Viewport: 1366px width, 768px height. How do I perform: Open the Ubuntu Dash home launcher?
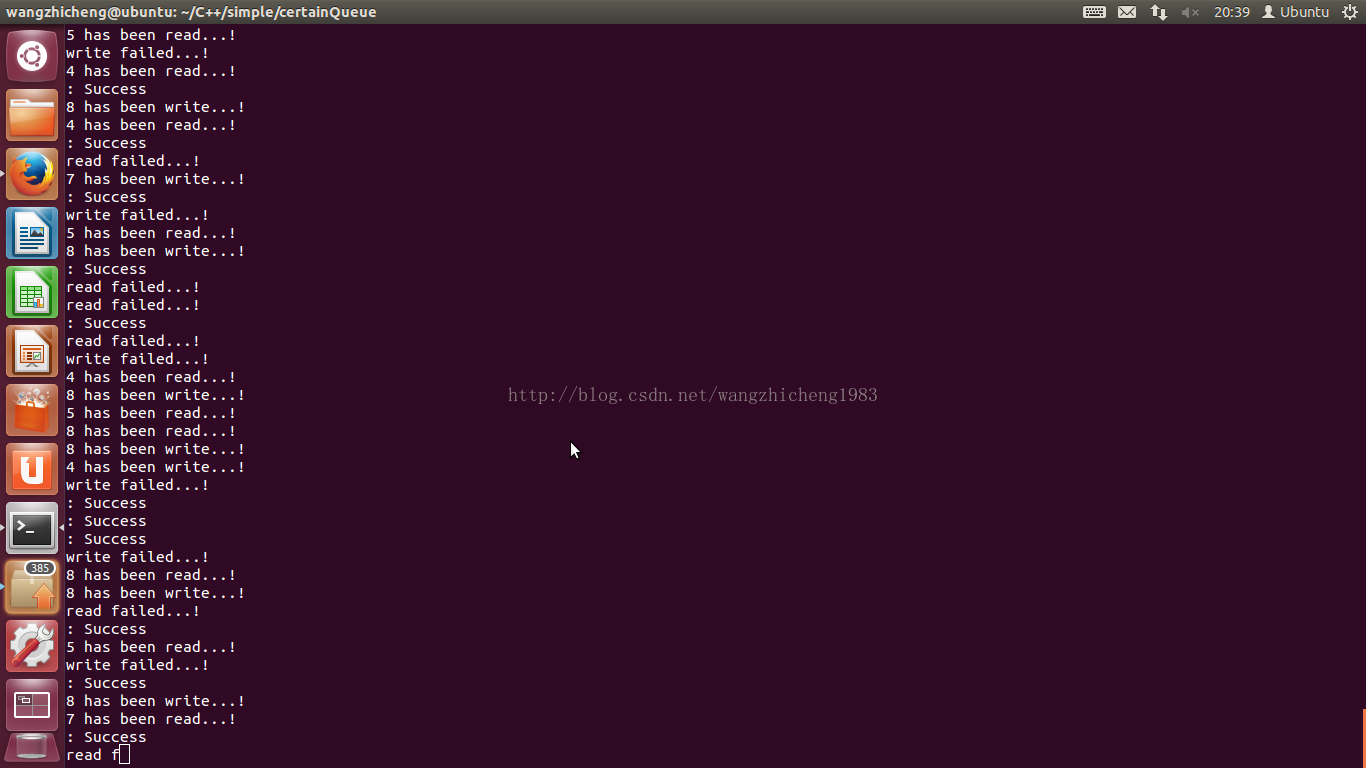[x=32, y=56]
